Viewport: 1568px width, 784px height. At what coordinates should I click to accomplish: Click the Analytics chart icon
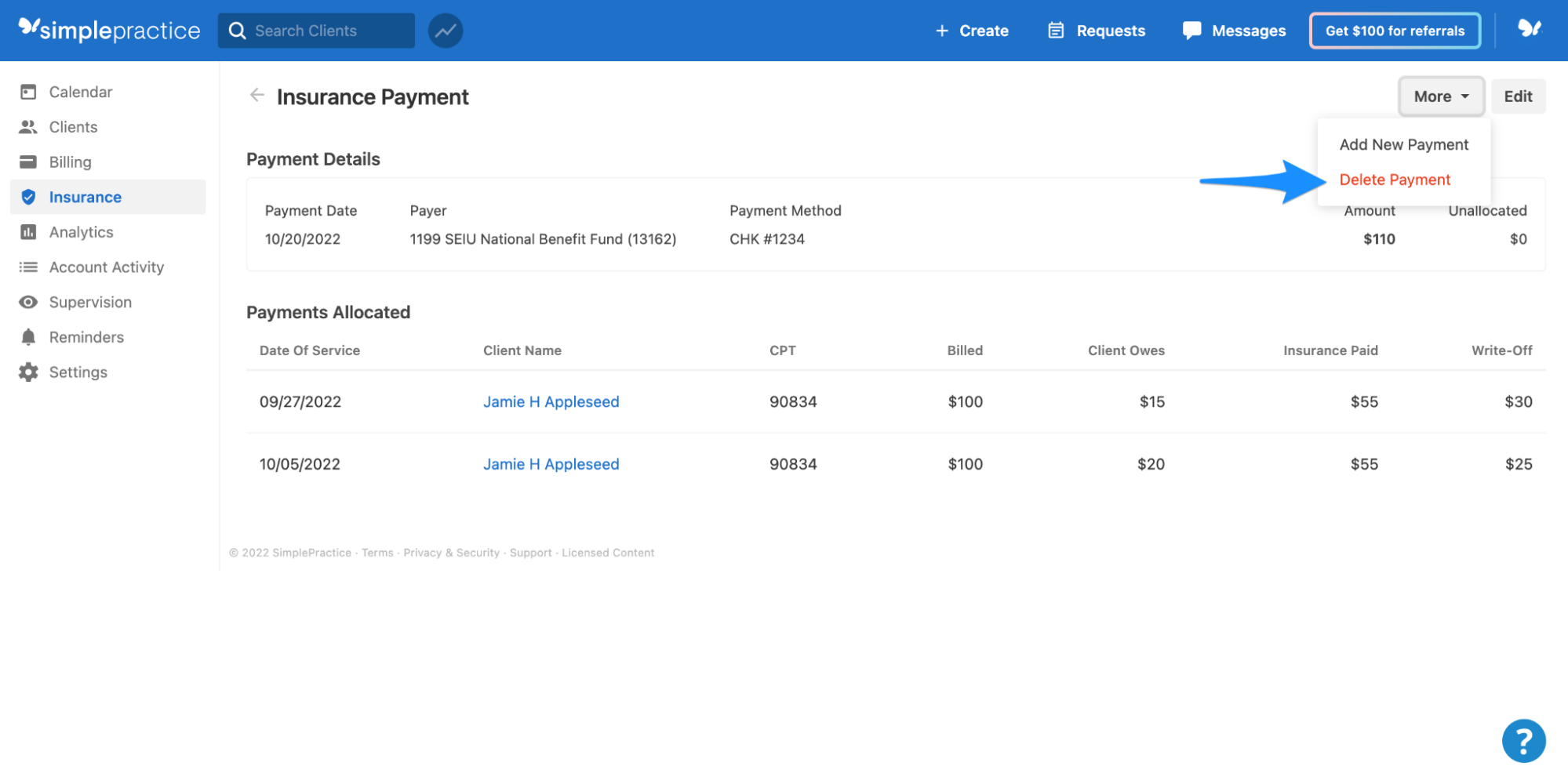click(28, 232)
